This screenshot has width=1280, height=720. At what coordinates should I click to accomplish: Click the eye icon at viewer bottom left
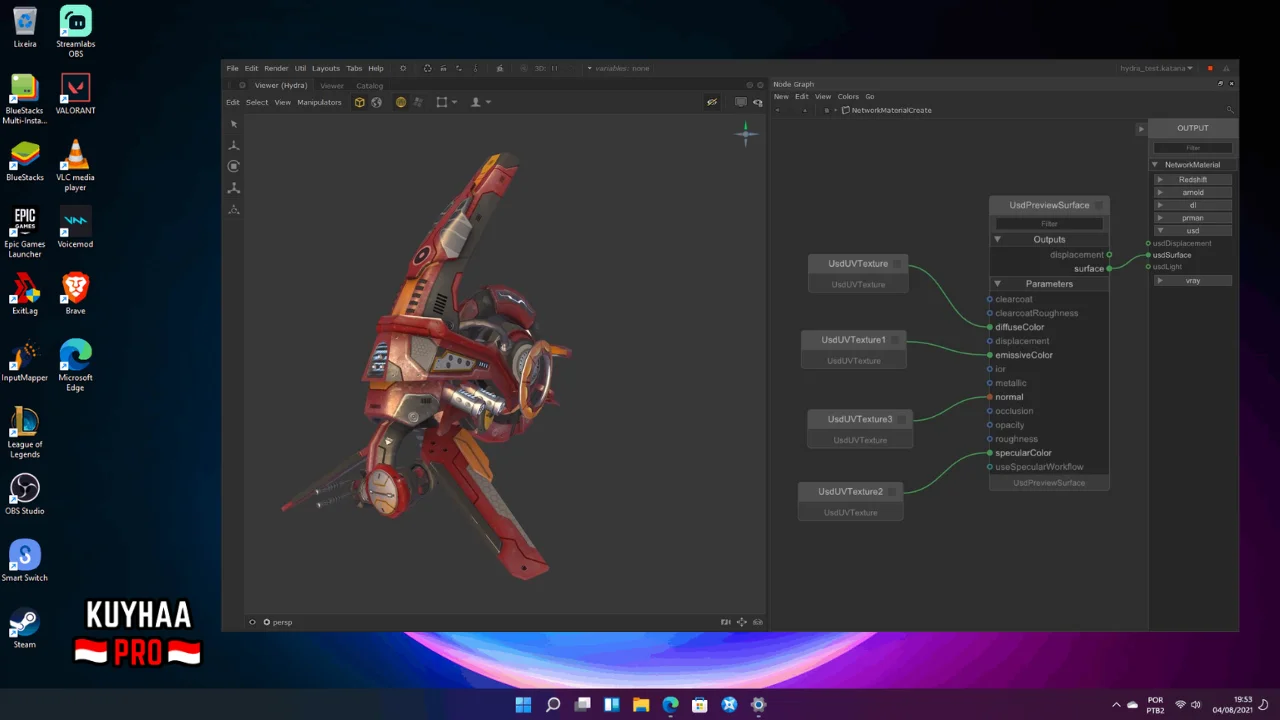pyautogui.click(x=252, y=622)
